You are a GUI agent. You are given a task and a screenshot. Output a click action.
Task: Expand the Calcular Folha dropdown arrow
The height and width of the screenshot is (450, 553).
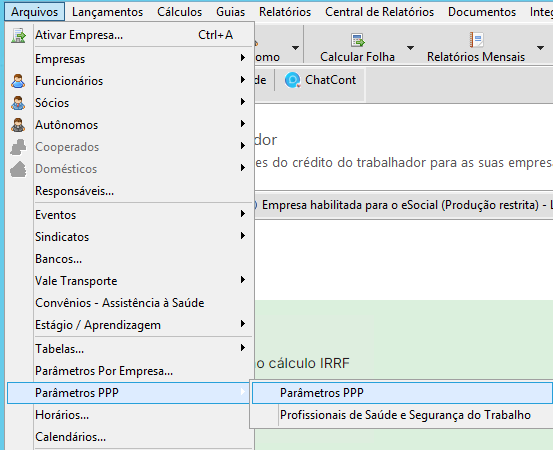(x=410, y=48)
